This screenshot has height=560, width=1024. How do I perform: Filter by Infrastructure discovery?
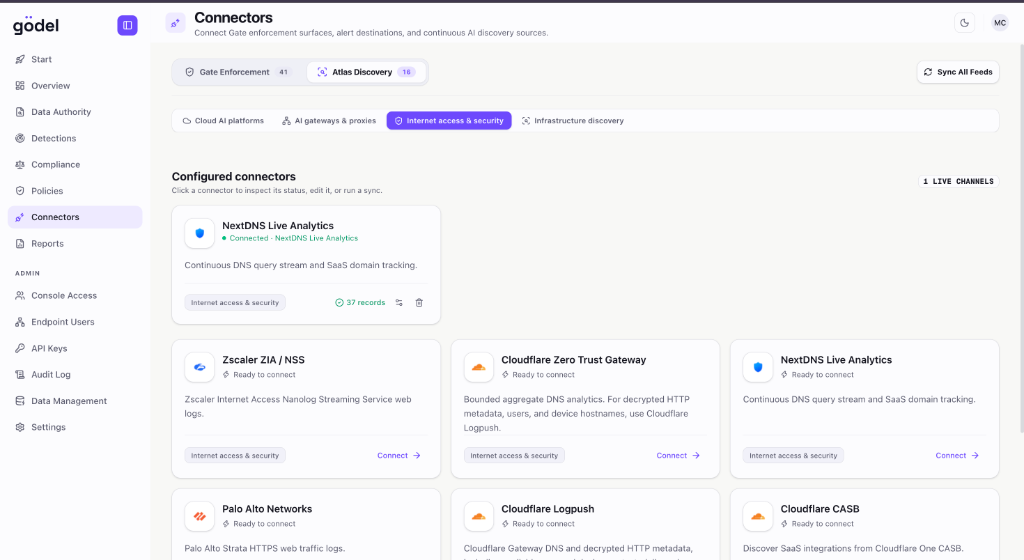573,121
